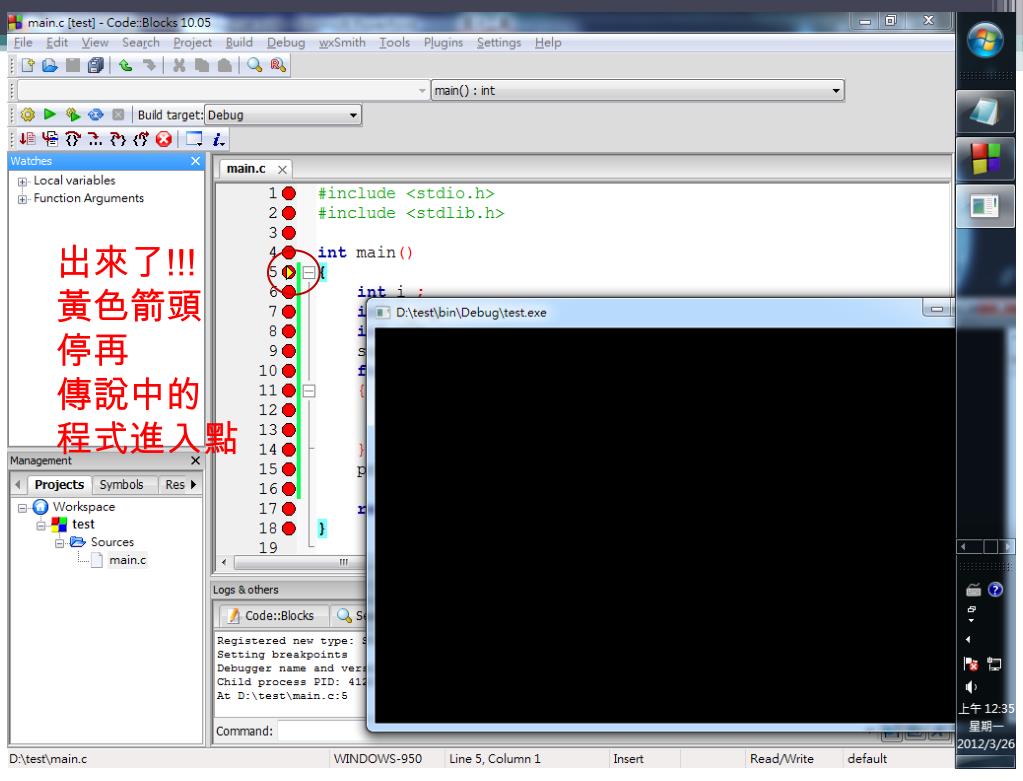Create a new file from toolbar
The height and width of the screenshot is (781, 1023).
[x=27, y=65]
